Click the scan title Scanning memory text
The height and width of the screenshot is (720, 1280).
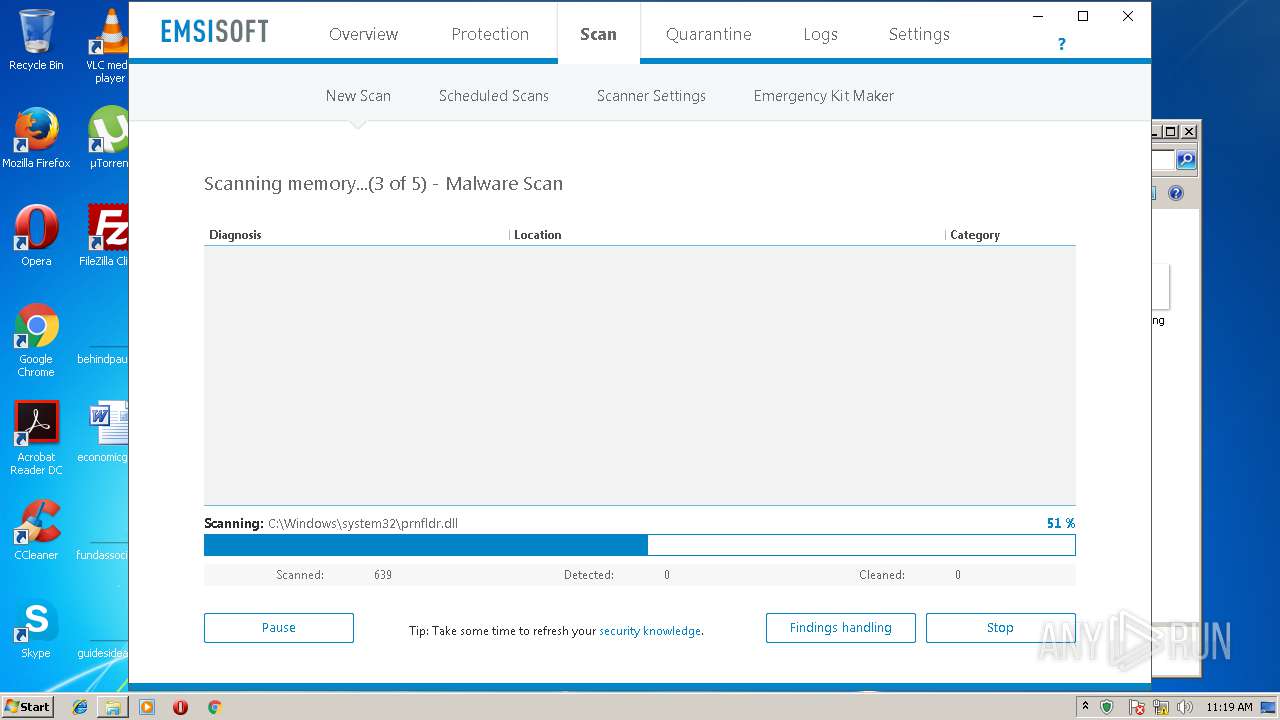(384, 184)
